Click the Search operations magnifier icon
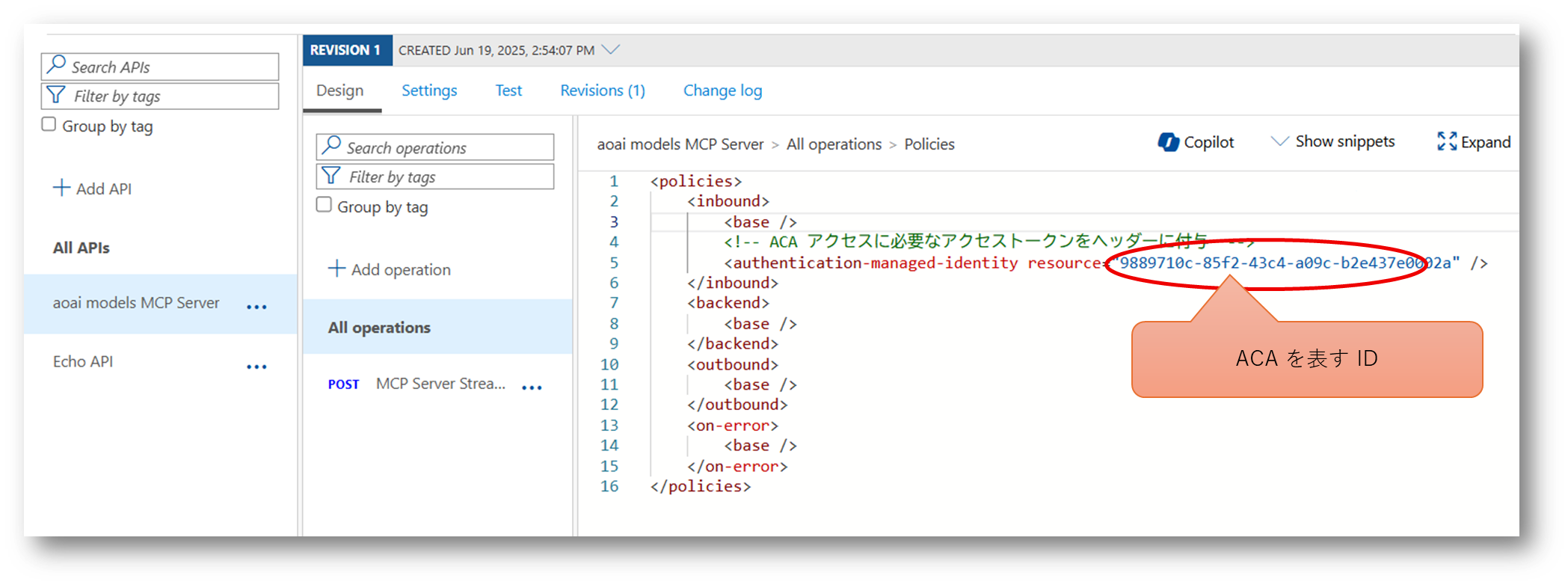 332,145
